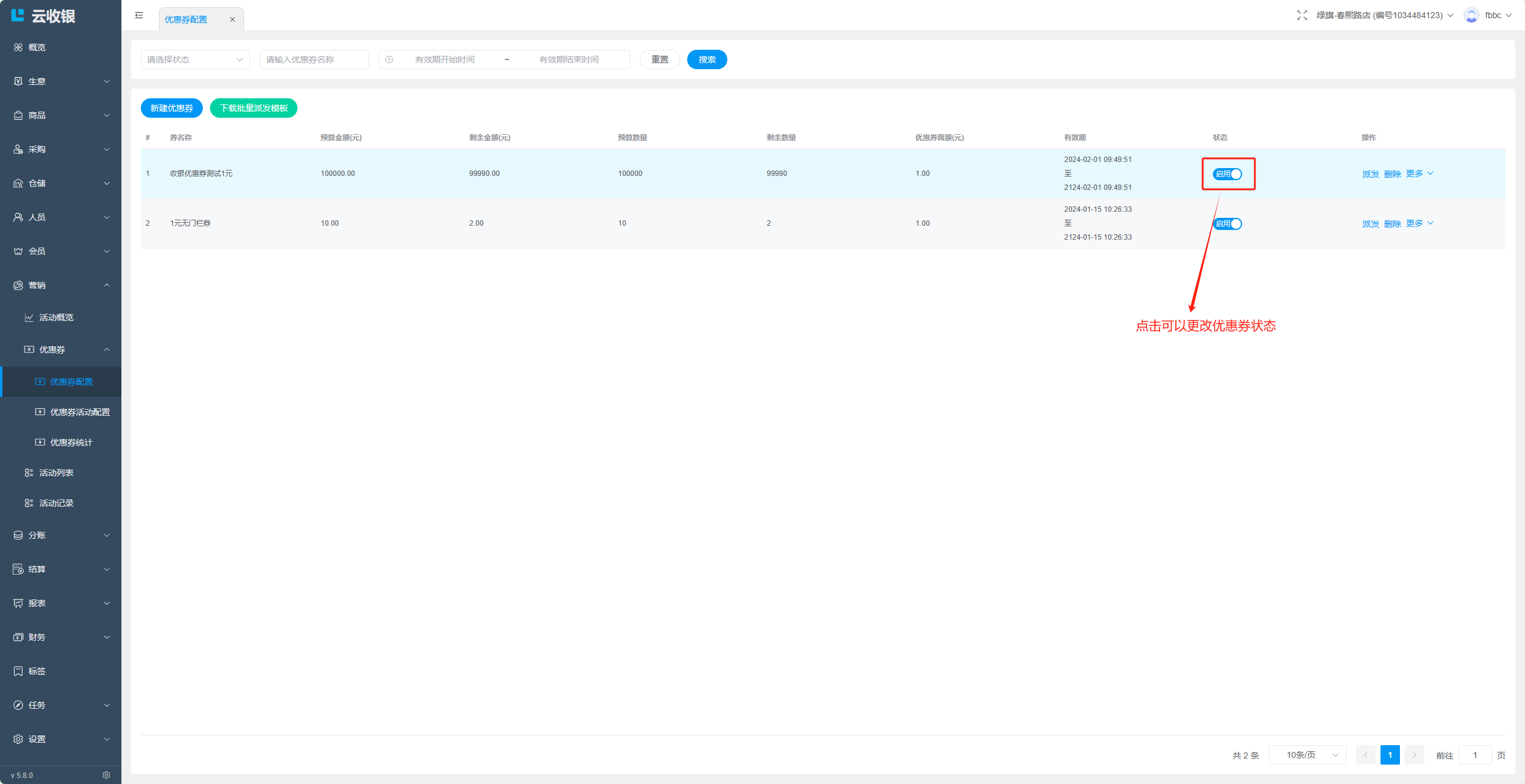The height and width of the screenshot is (784, 1525).
Task: Open 概览 overview from sidebar
Action: [36, 47]
